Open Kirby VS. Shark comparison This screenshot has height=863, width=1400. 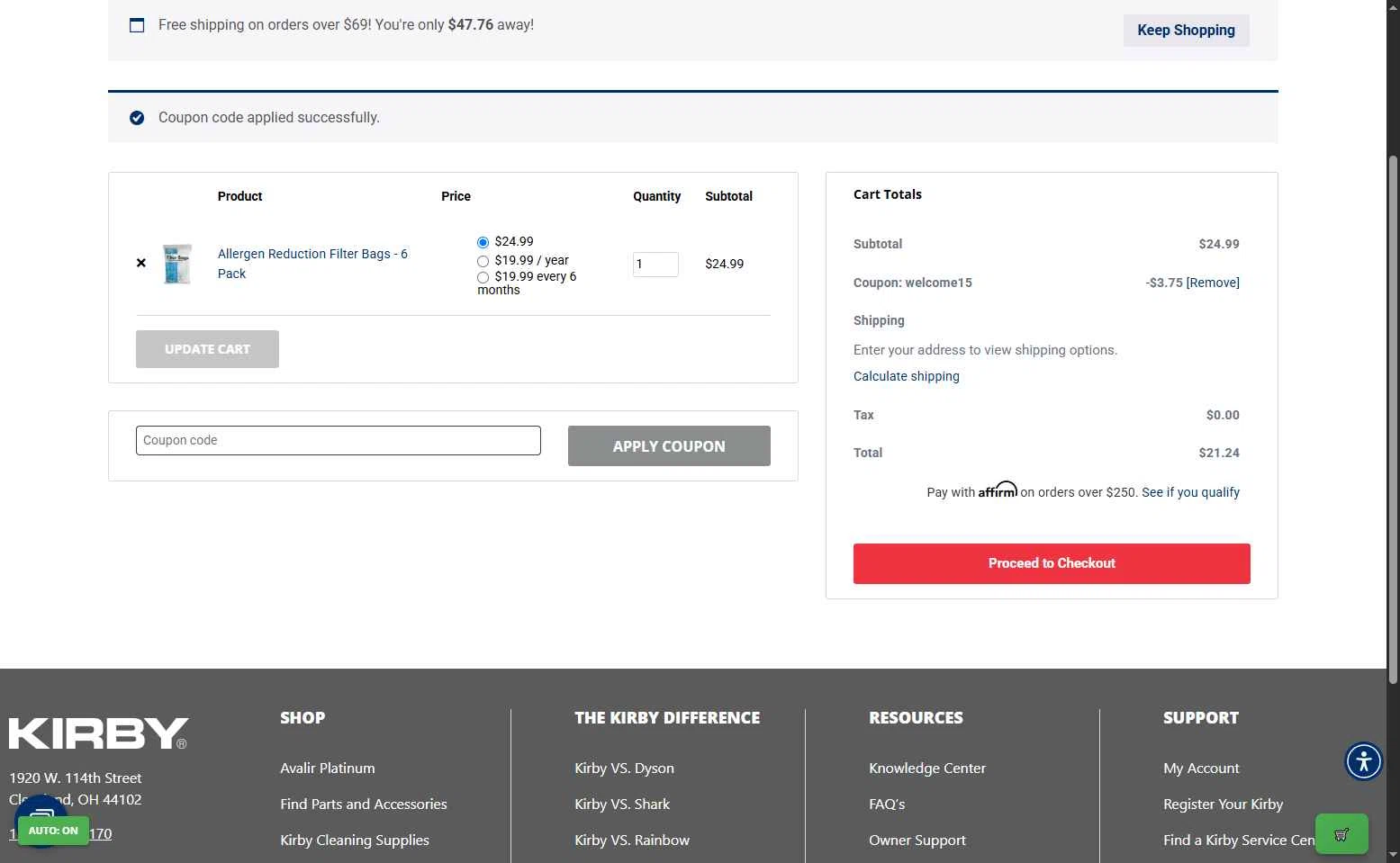(x=622, y=805)
